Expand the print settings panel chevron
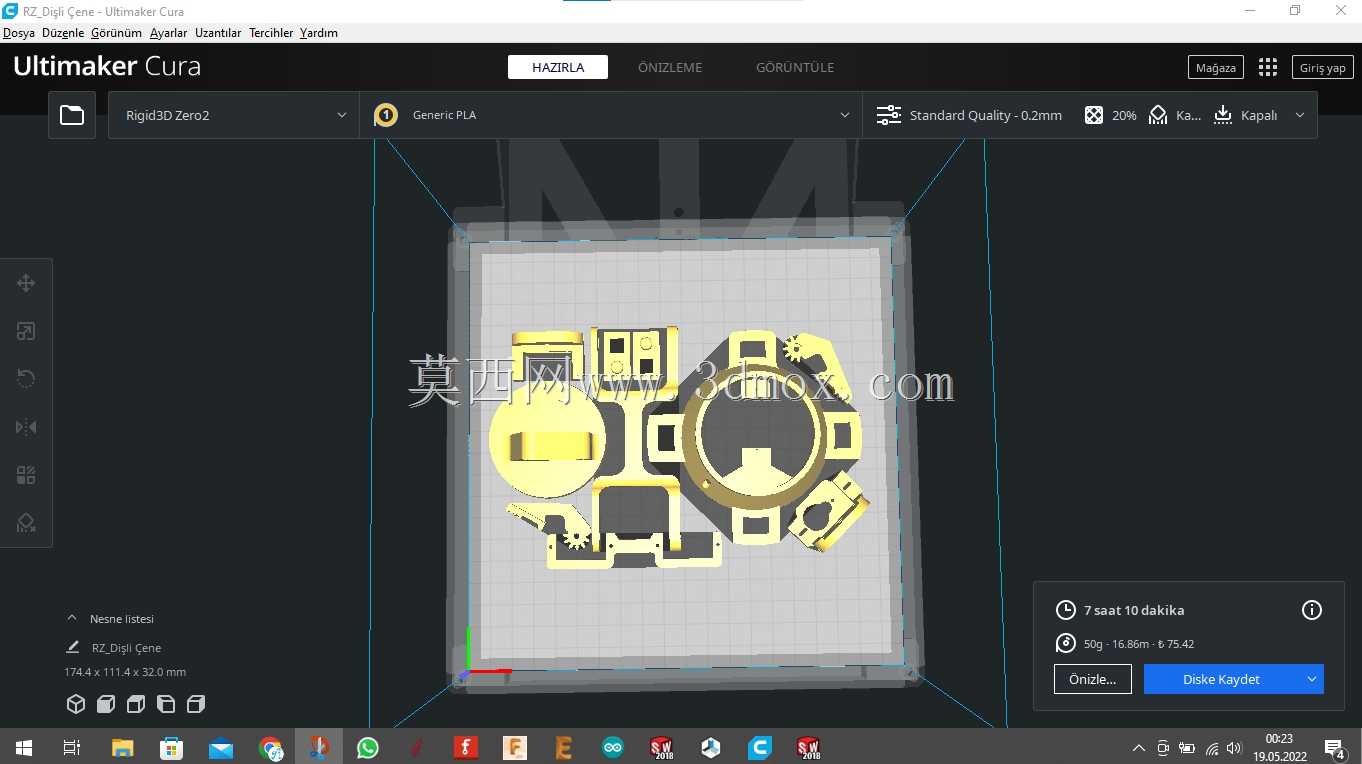Image resolution: width=1362 pixels, height=764 pixels. pyautogui.click(x=1300, y=115)
